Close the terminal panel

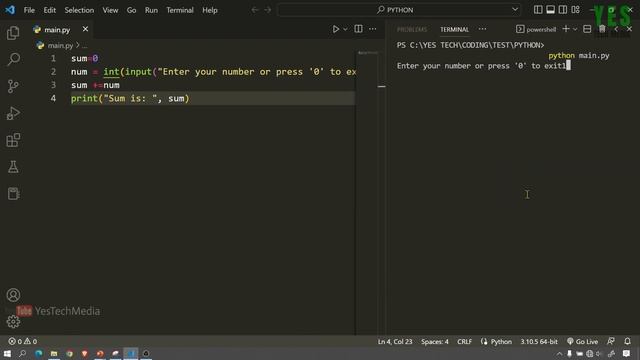coord(629,29)
